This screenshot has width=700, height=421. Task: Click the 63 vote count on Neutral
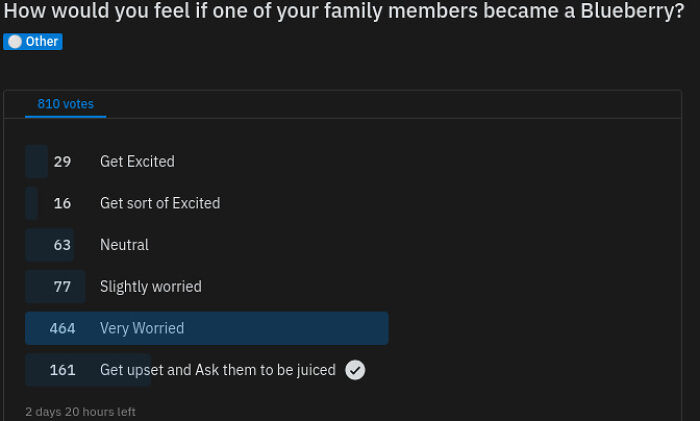(x=62, y=245)
